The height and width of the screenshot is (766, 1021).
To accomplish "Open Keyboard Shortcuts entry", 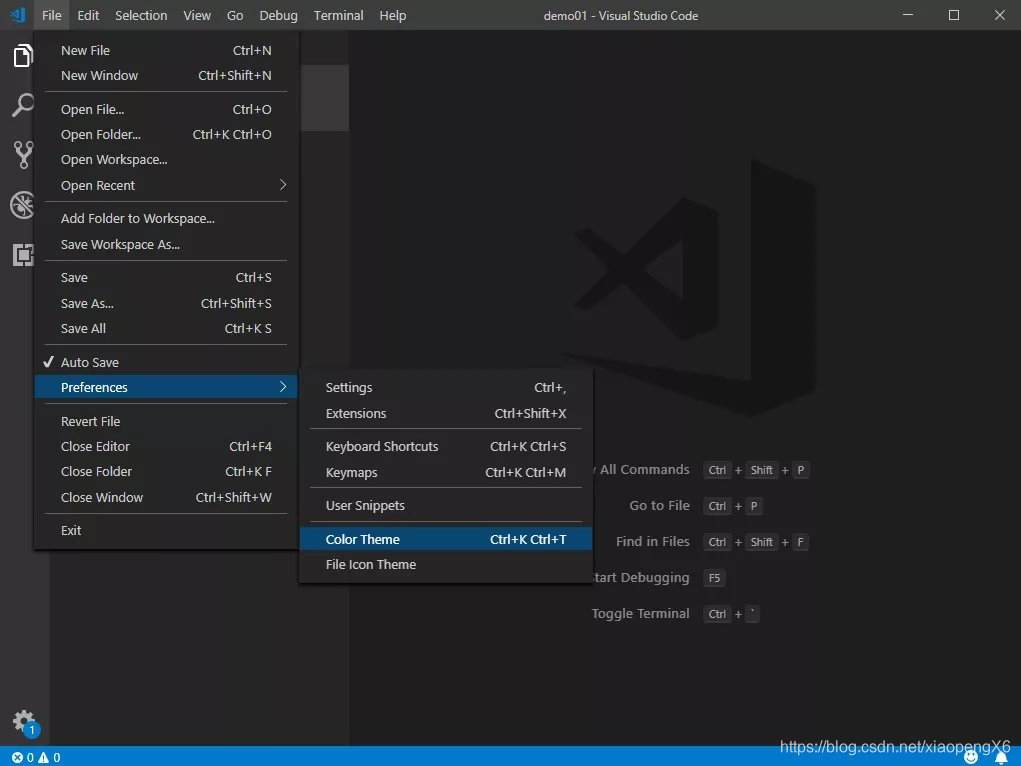I will (445, 447).
